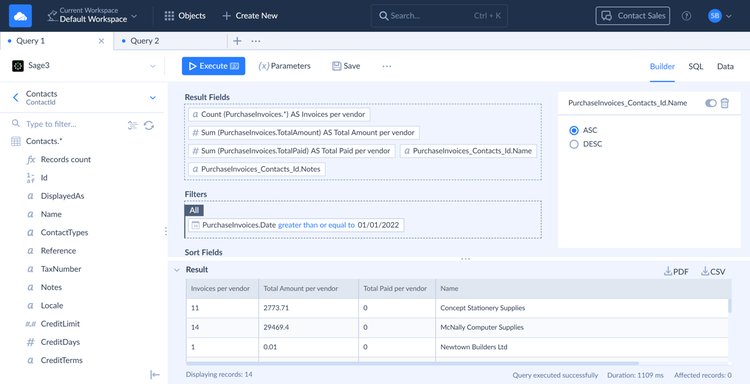Toggle the sort field enable switch

(711, 103)
